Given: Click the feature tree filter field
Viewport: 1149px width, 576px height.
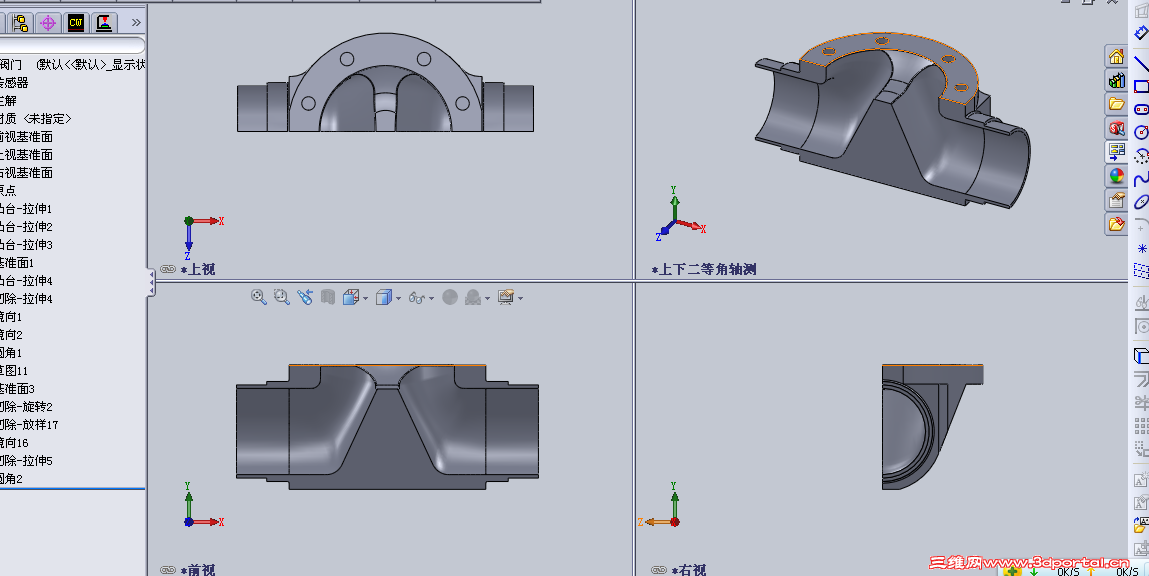Looking at the screenshot, I should (x=72, y=46).
